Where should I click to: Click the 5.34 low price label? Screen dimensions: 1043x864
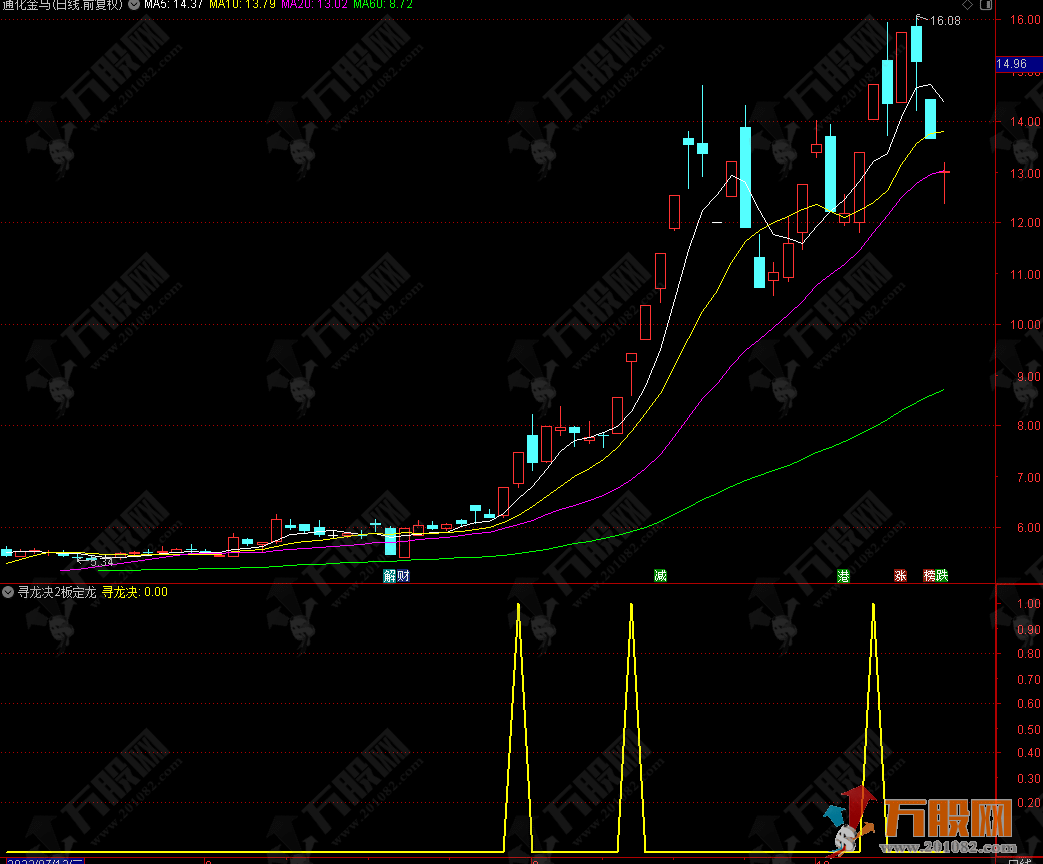pyautogui.click(x=101, y=563)
